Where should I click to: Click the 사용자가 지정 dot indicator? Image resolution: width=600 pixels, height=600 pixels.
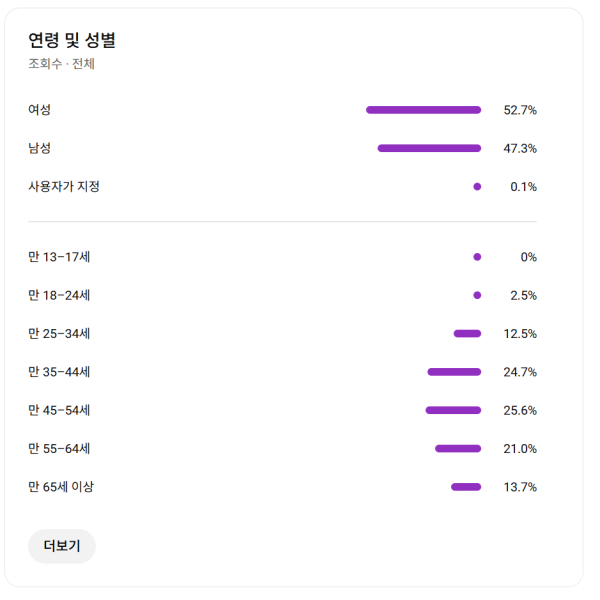click(x=477, y=187)
